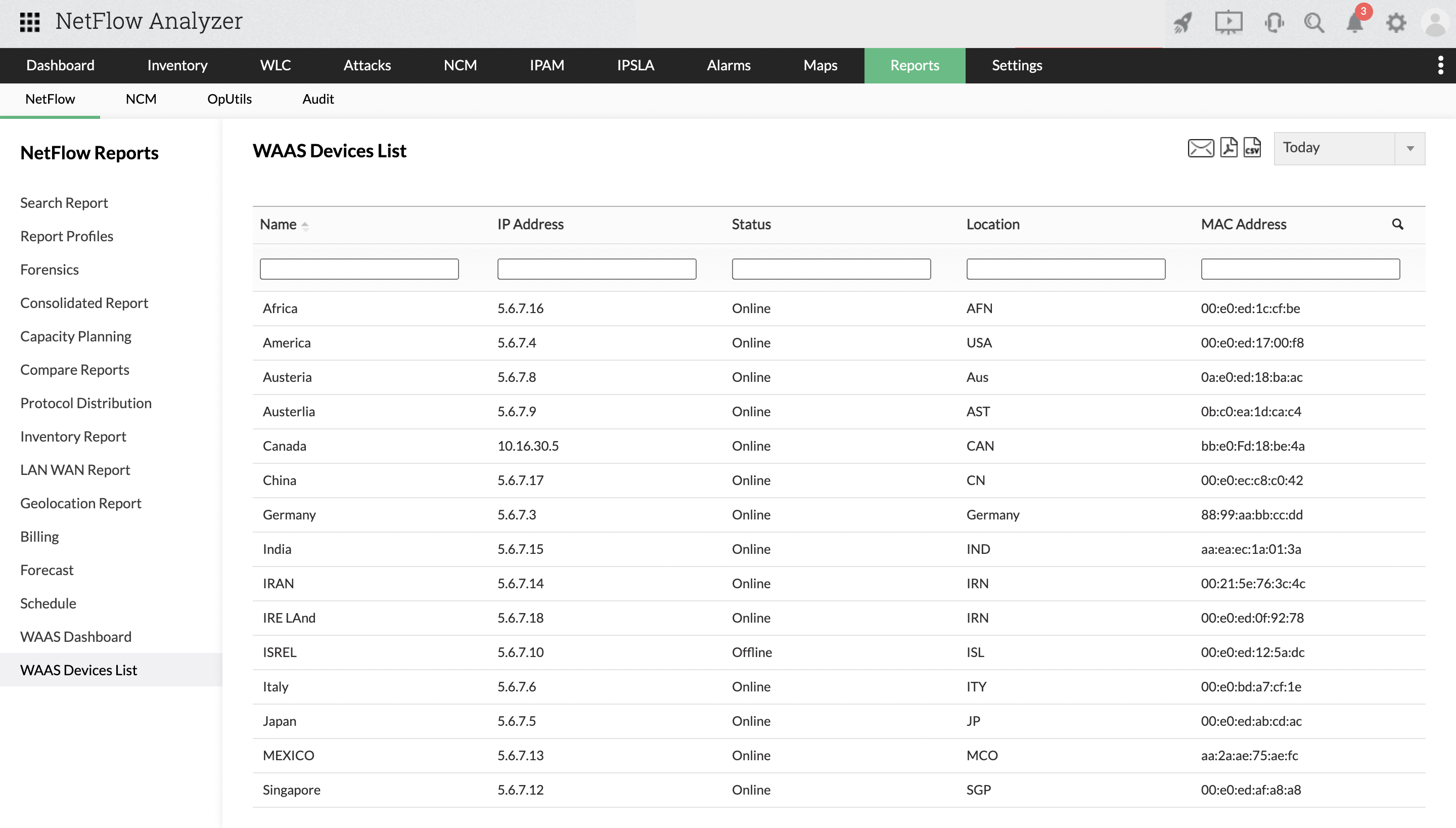The image size is (1456, 828).
Task: Open the settings gear icon
Action: click(1396, 23)
